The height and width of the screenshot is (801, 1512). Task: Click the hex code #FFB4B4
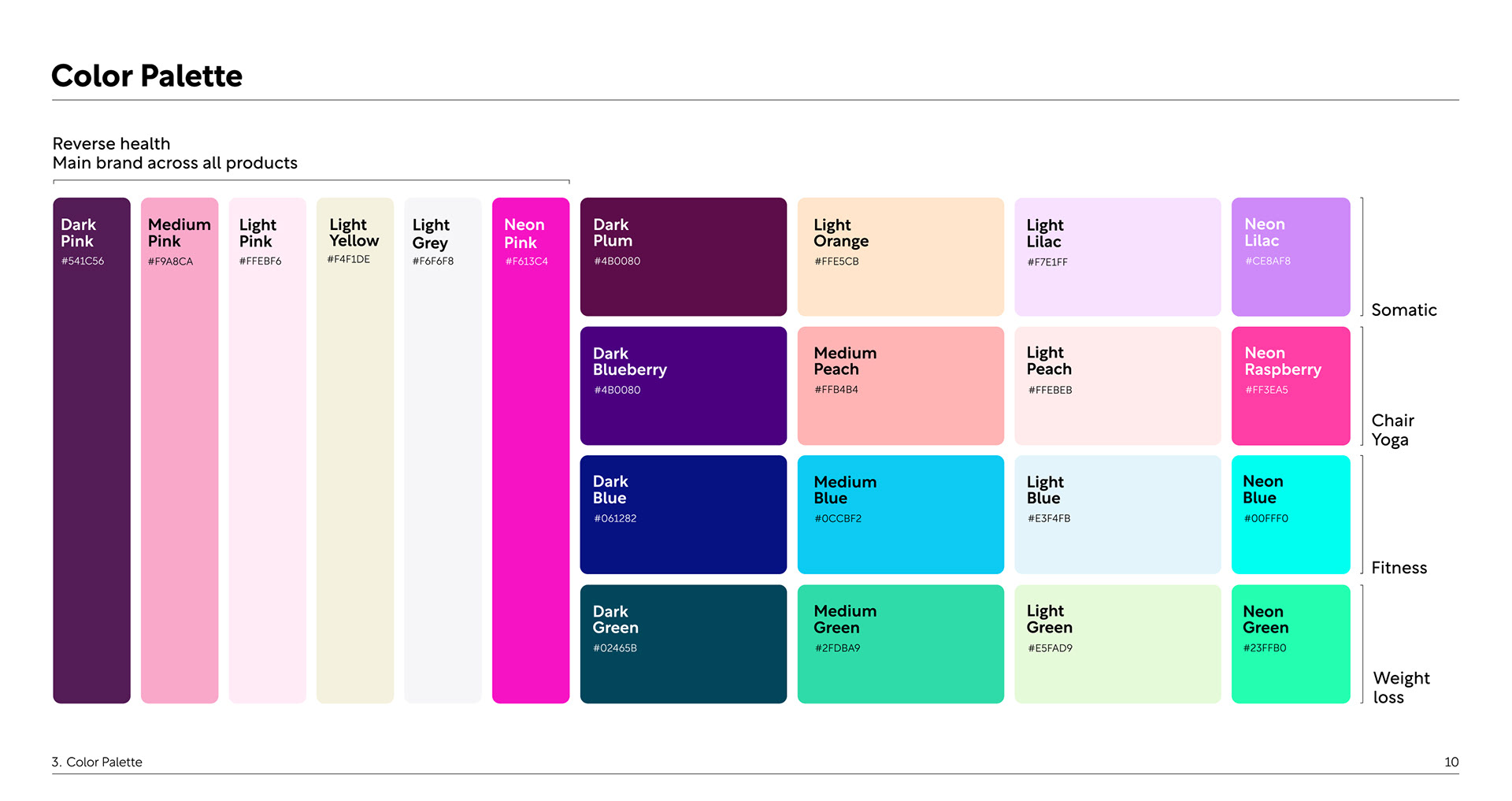coord(836,389)
